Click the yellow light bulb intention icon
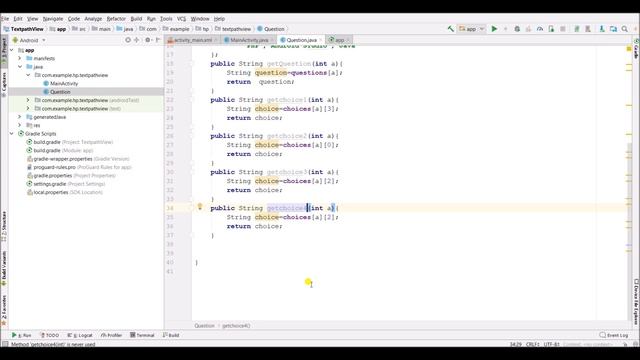The width and height of the screenshot is (640, 360). tap(200, 207)
